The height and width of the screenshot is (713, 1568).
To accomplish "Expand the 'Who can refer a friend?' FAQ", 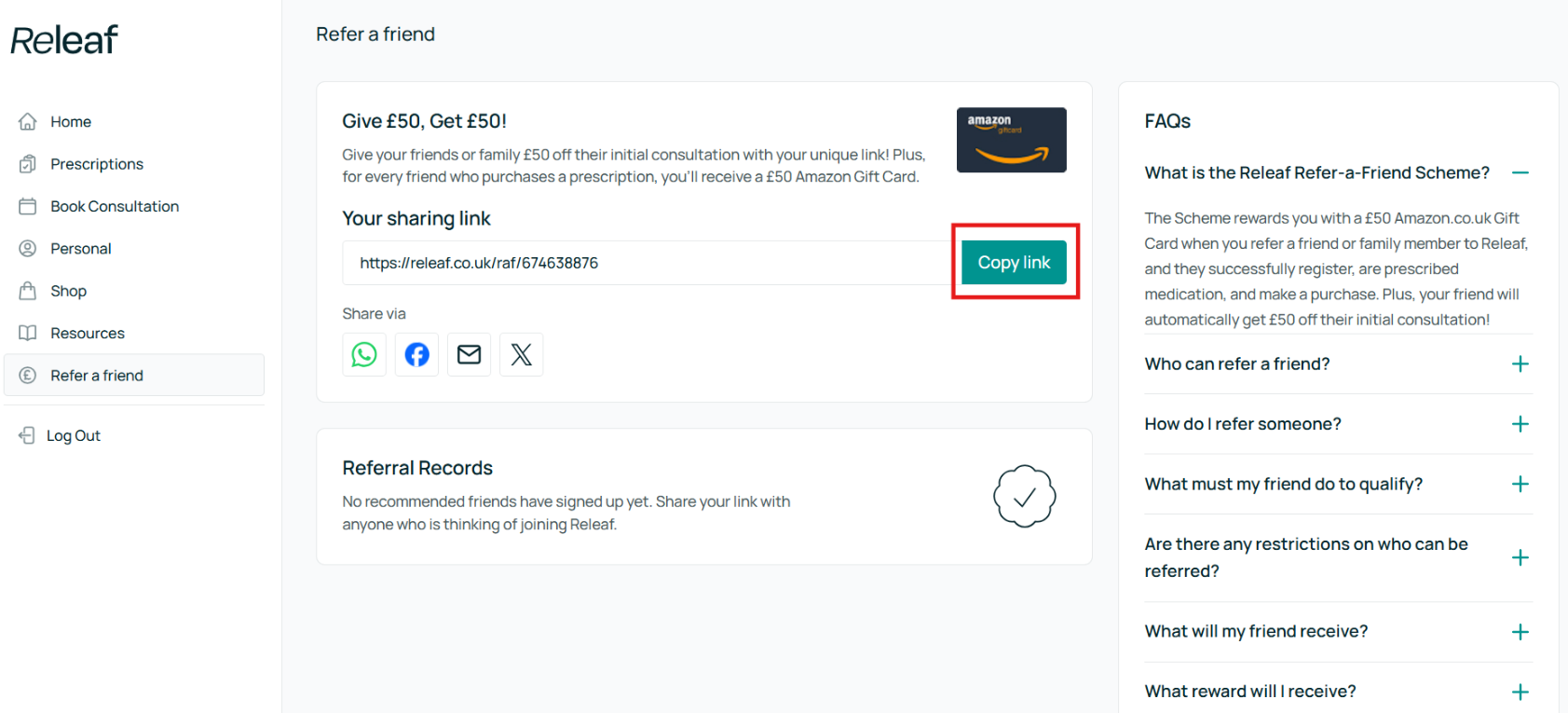I will point(1520,363).
